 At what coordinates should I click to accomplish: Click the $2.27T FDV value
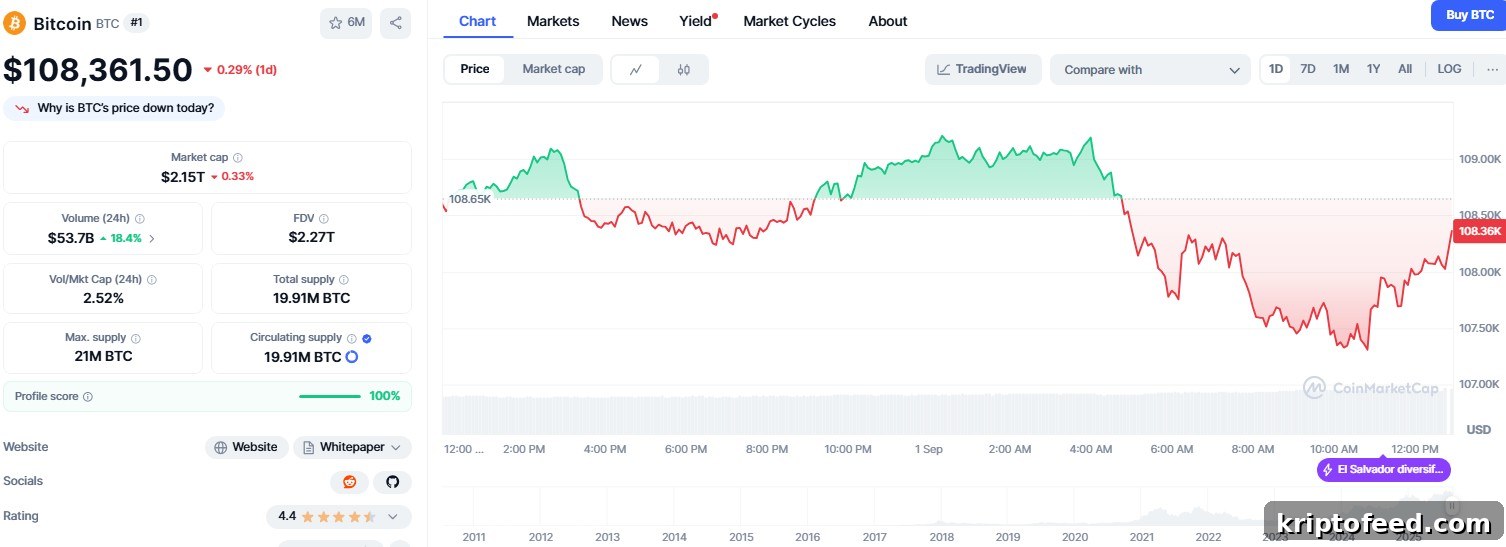pyautogui.click(x=311, y=237)
